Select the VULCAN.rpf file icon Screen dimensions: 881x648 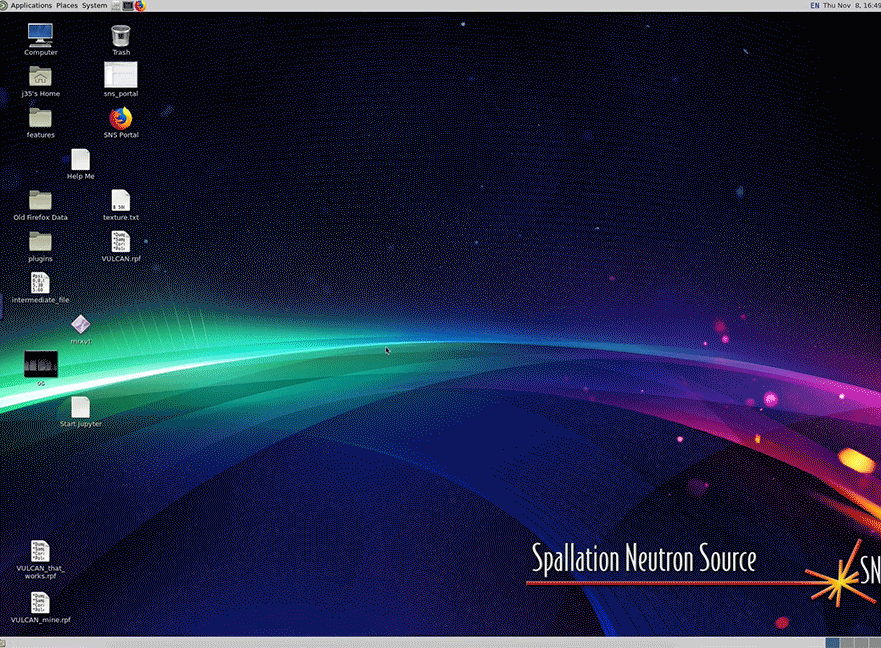coord(121,242)
